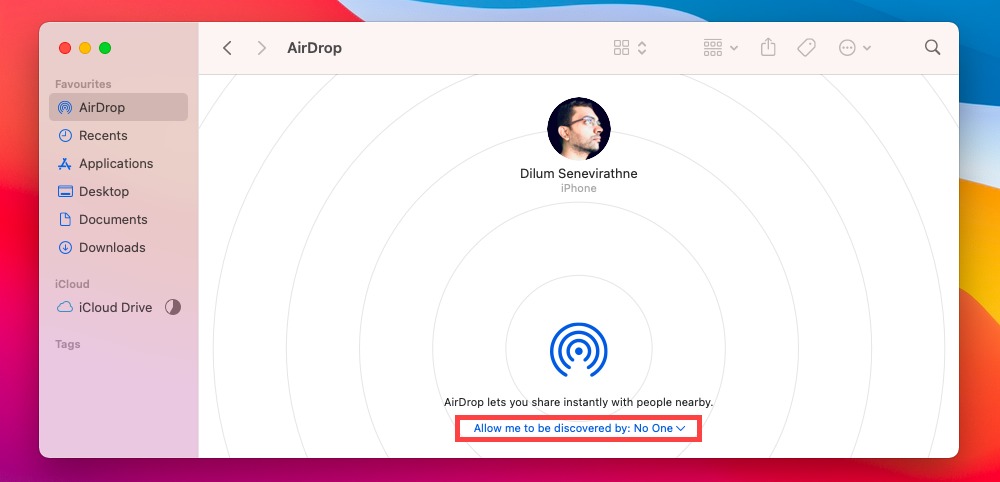Open Downloads from the sidebar
This screenshot has height=482, width=1000.
pos(112,247)
